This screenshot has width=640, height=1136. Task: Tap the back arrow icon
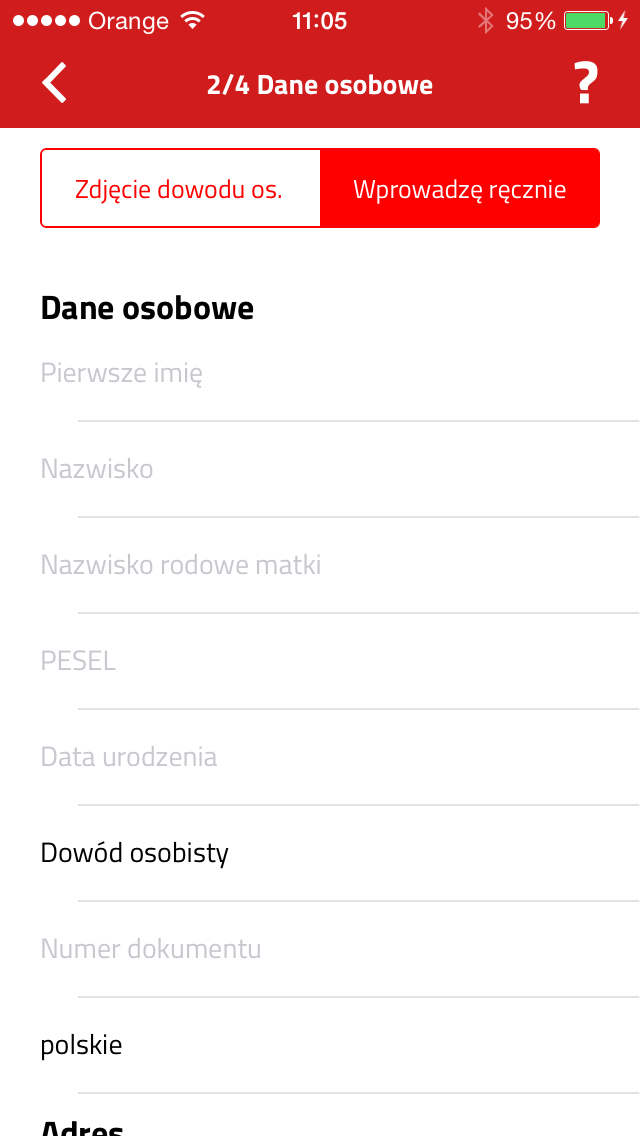coord(55,83)
